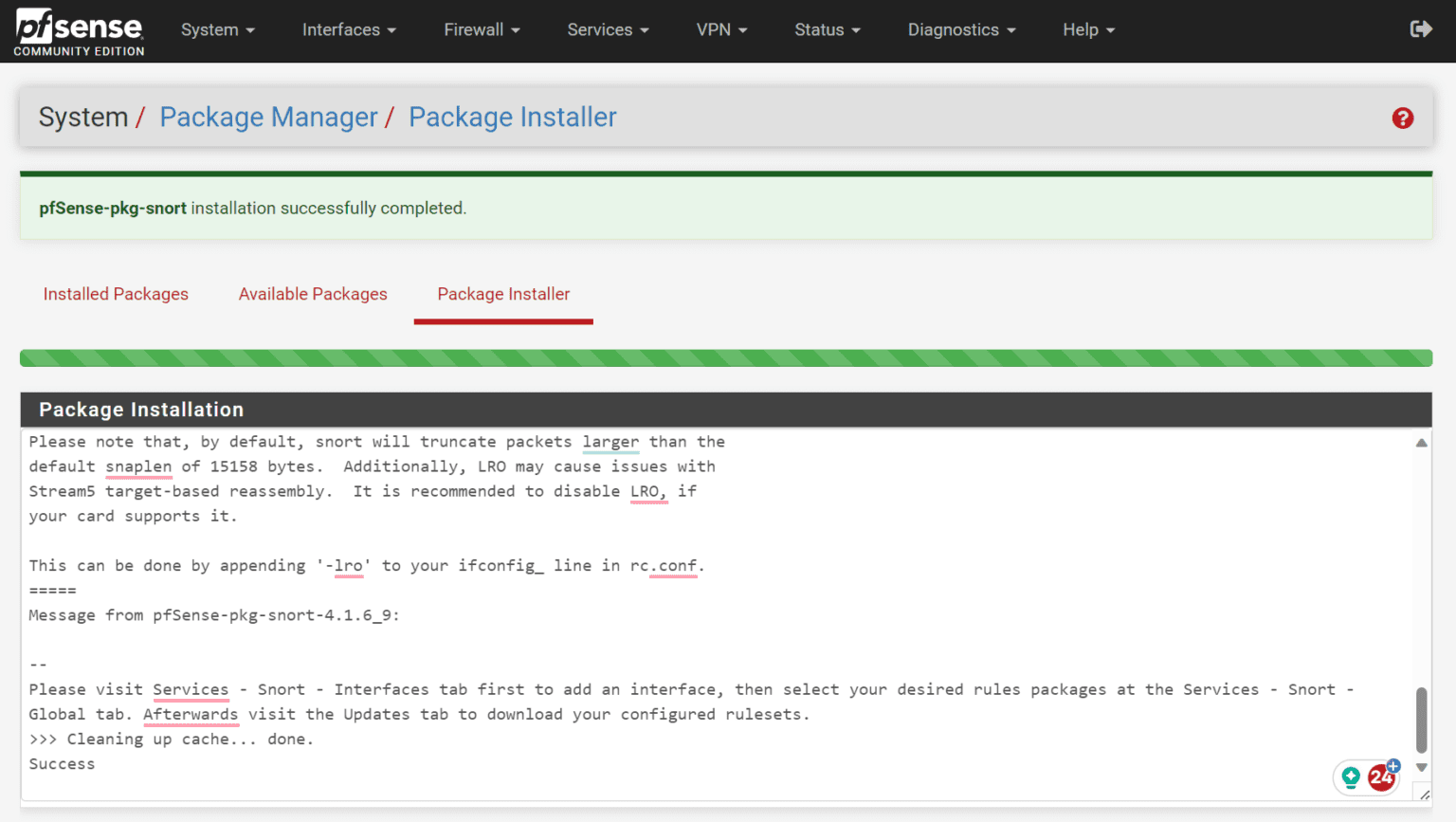The height and width of the screenshot is (822, 1456).
Task: Click the blue plus on the notification badge
Action: [1392, 764]
